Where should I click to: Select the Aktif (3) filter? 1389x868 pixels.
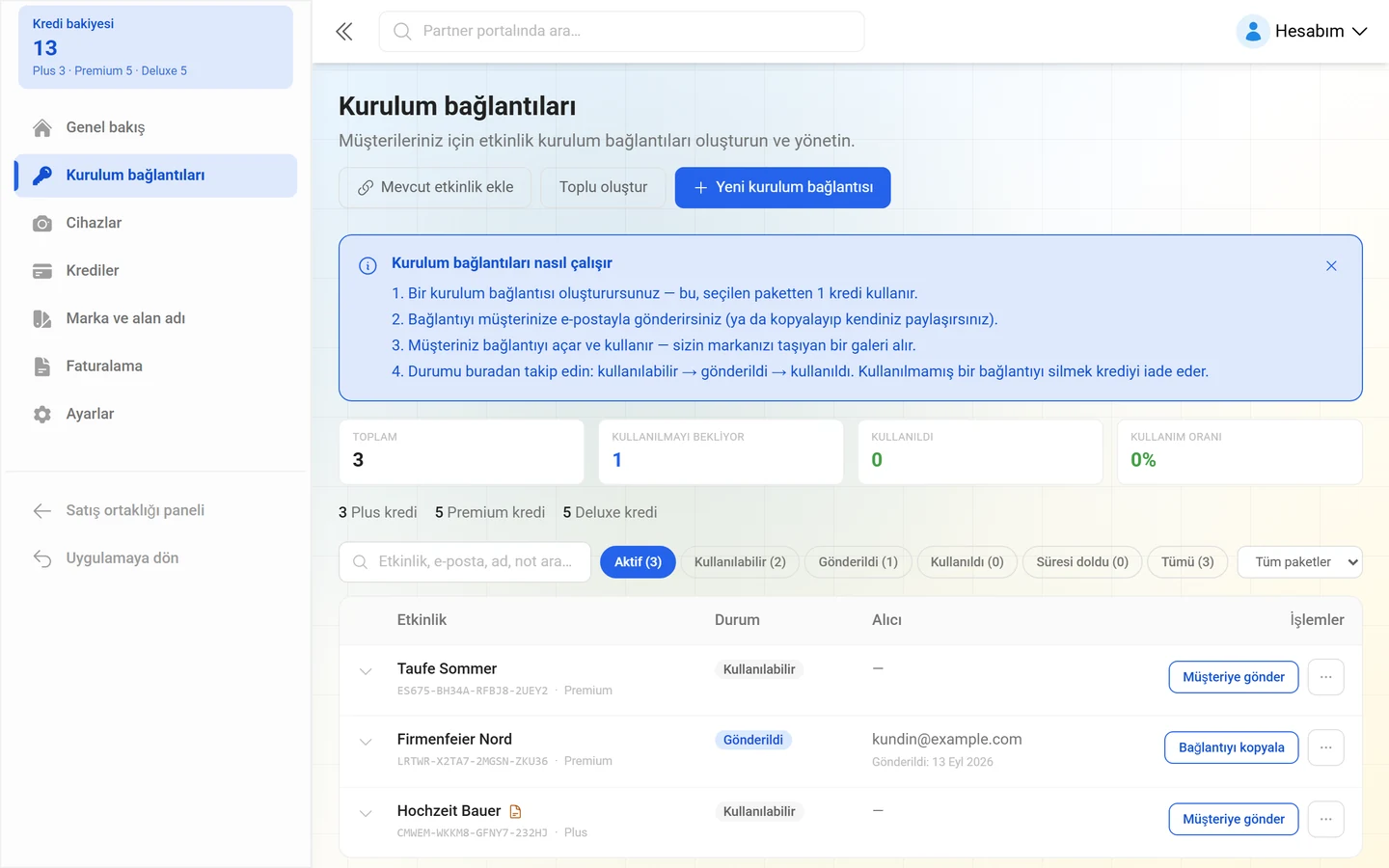638,562
